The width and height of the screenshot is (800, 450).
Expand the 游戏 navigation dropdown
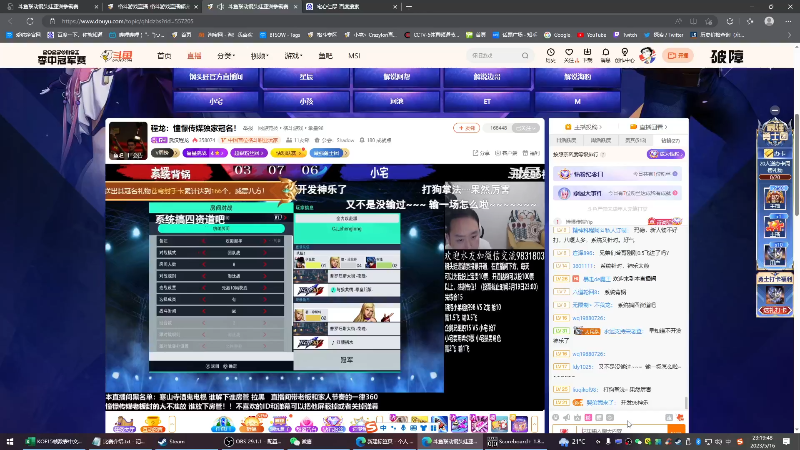pos(293,56)
